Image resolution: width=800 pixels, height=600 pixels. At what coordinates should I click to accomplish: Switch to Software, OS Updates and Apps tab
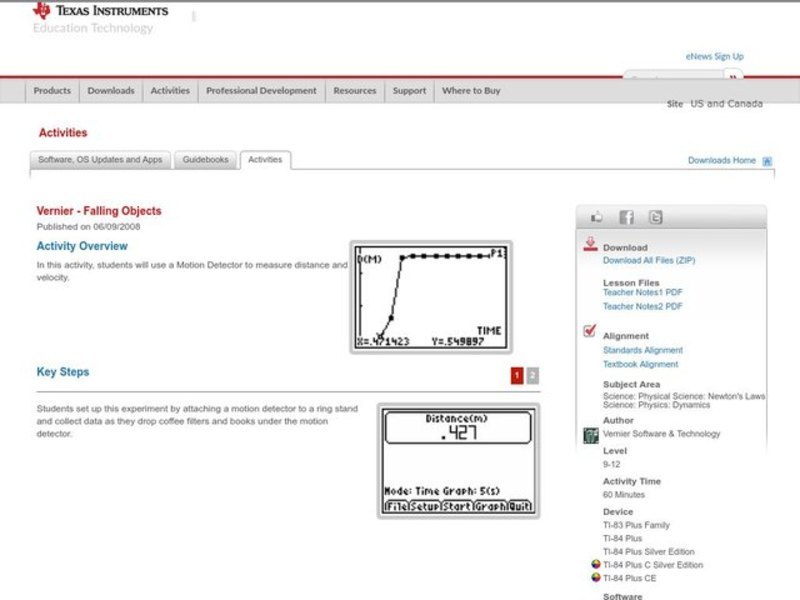[100, 160]
